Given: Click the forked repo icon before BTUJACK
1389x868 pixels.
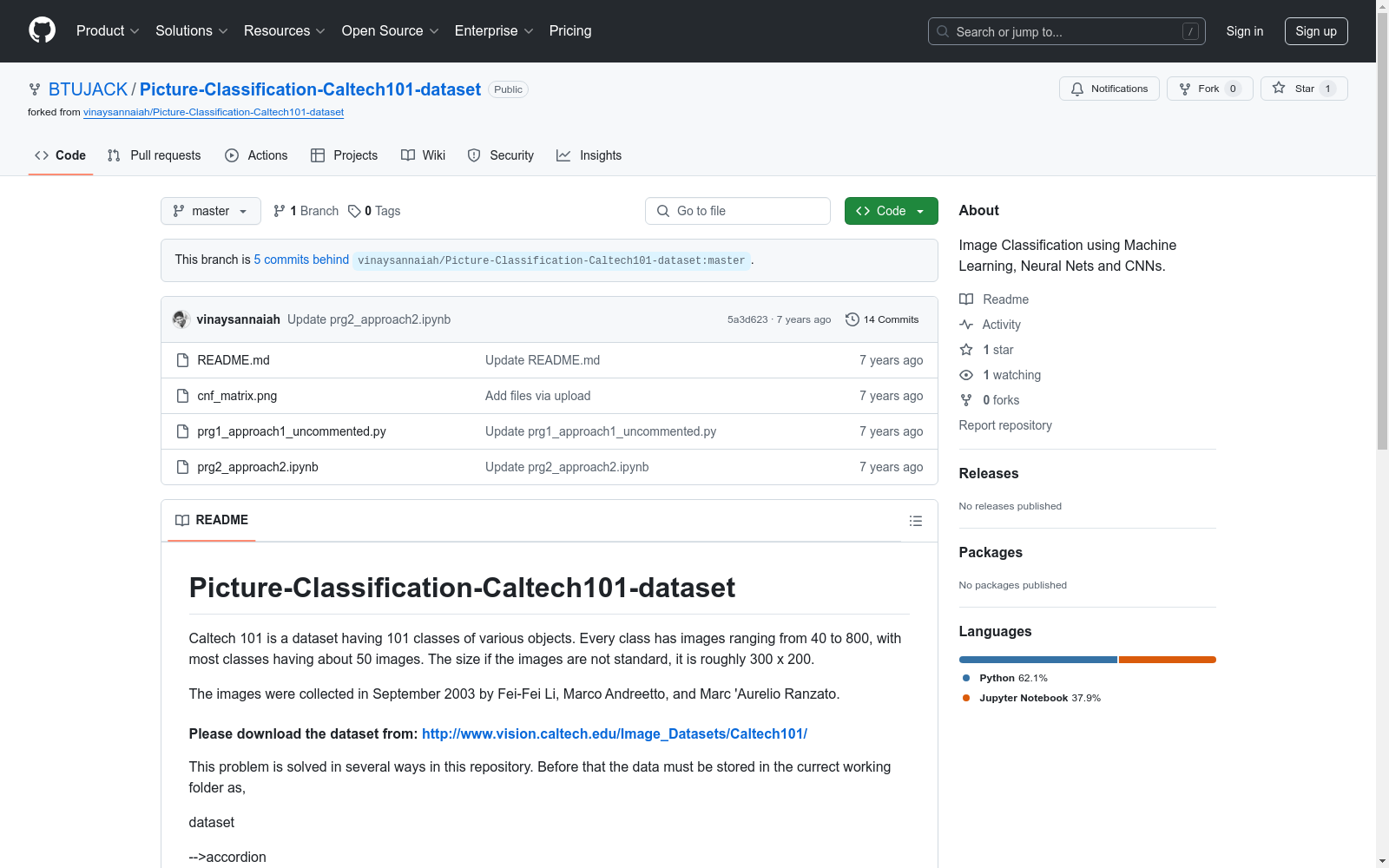Looking at the screenshot, I should (x=35, y=89).
